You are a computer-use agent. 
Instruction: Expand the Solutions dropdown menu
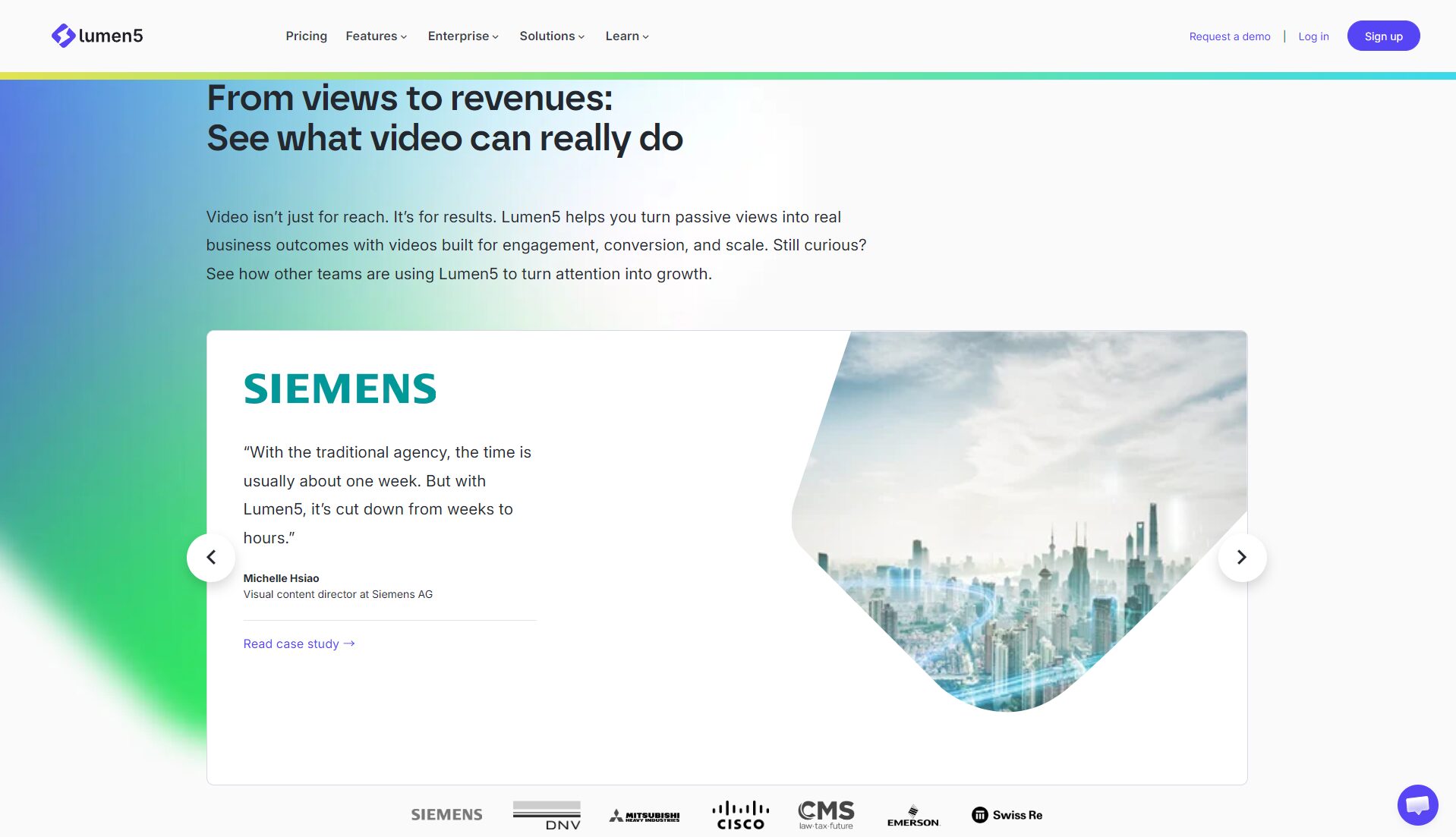click(552, 36)
